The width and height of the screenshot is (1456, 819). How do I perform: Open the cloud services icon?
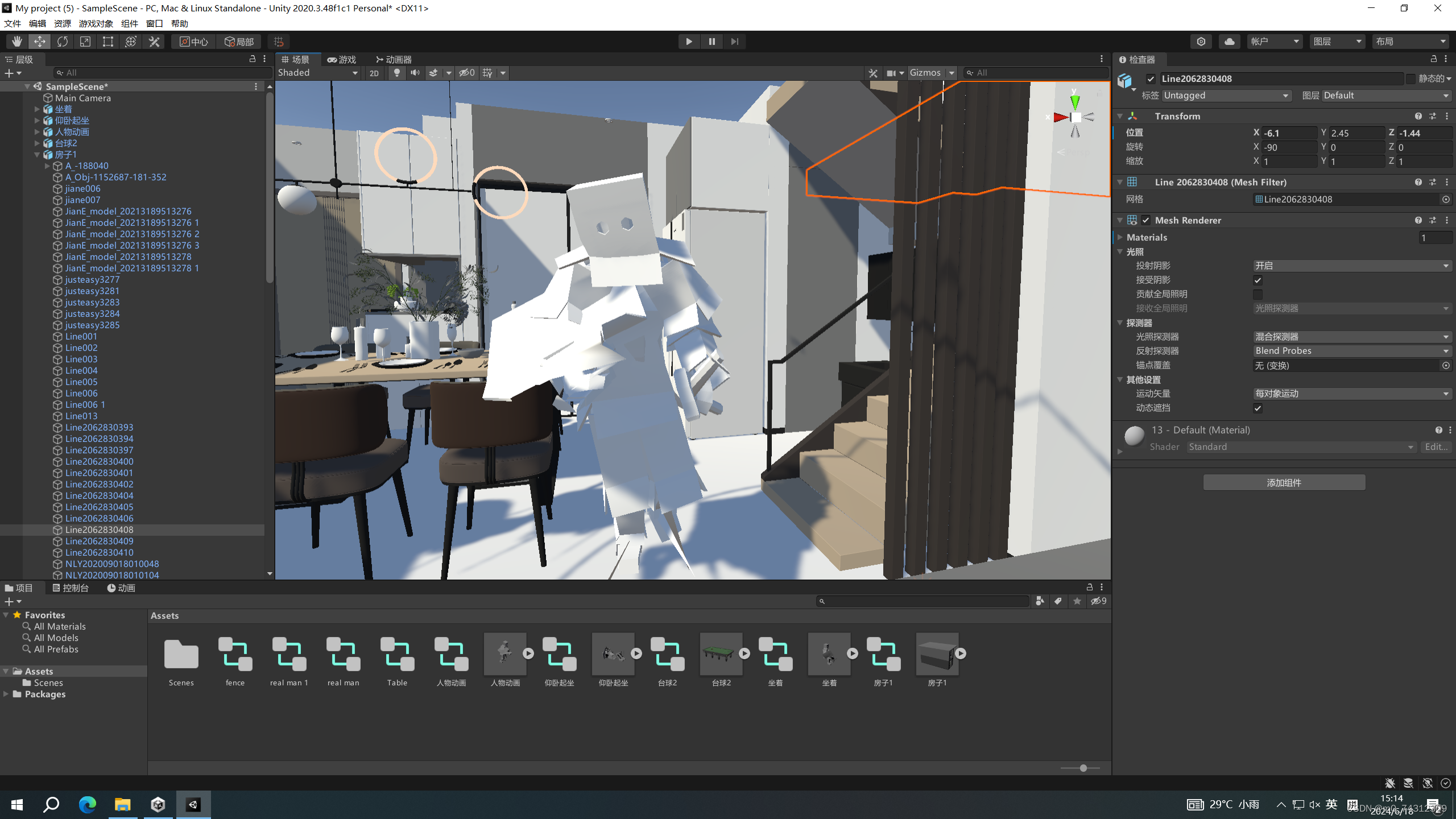coord(1229,42)
